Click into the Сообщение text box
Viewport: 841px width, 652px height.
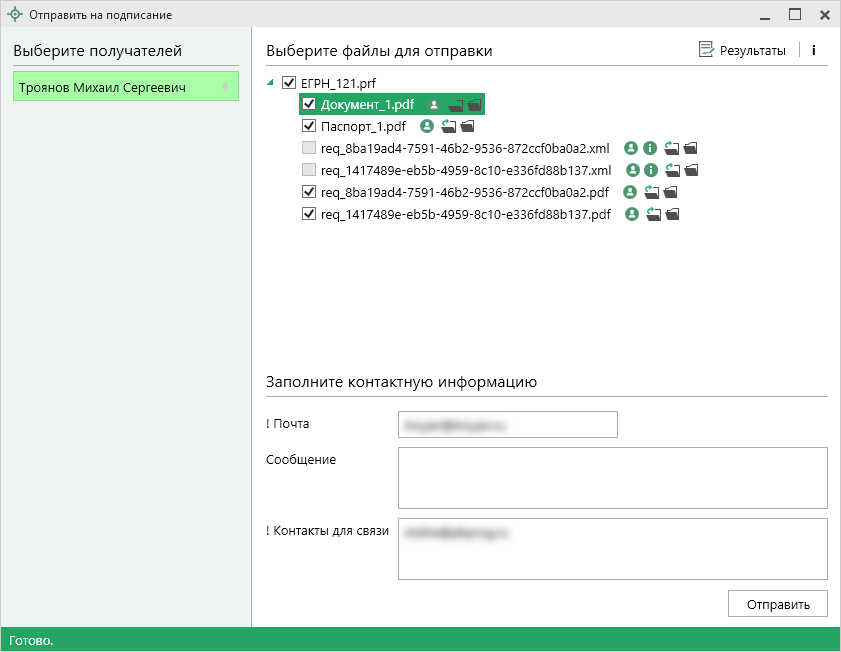612,478
